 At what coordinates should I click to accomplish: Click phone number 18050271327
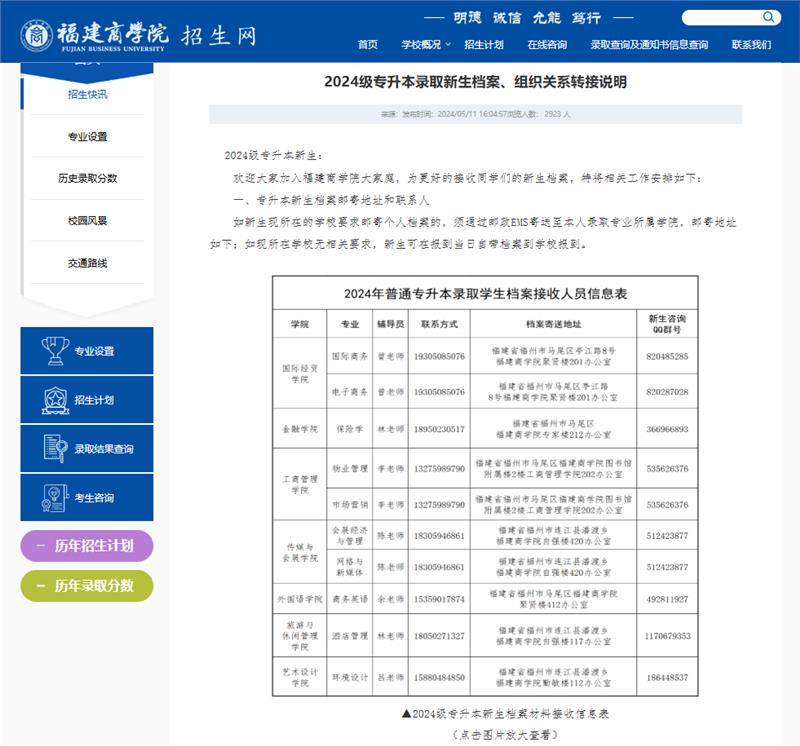(x=439, y=636)
